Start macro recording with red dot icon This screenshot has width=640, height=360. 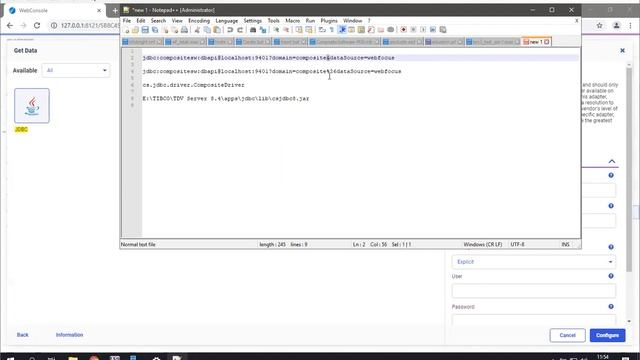[x=403, y=30]
